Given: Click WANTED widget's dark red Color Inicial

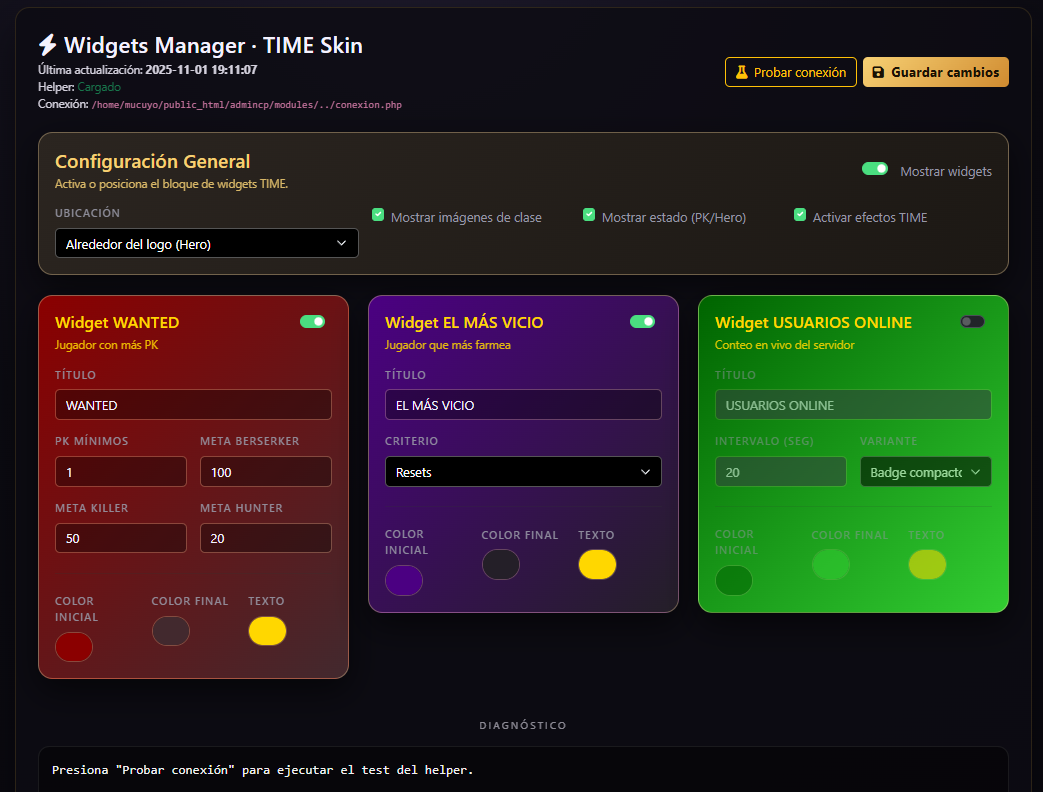Looking at the screenshot, I should [74, 647].
